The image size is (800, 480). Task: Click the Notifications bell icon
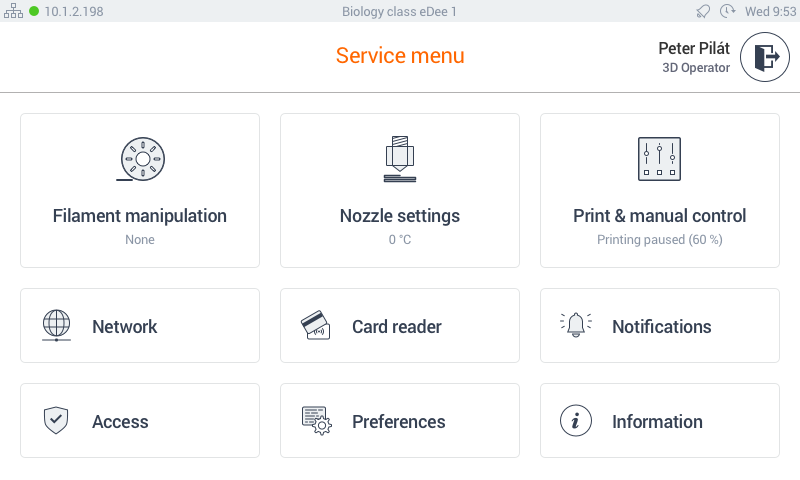(575, 326)
